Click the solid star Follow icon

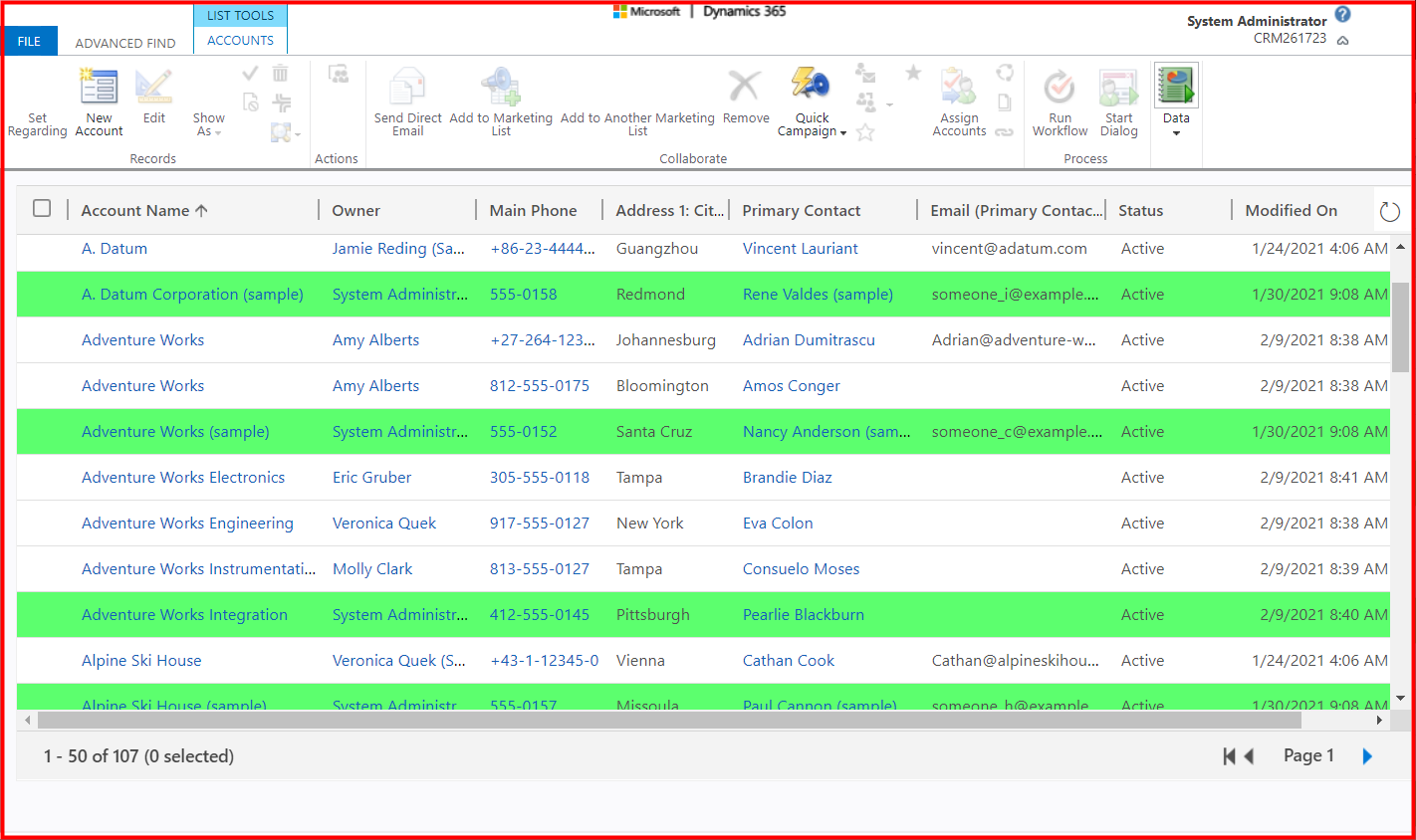pyautogui.click(x=913, y=73)
